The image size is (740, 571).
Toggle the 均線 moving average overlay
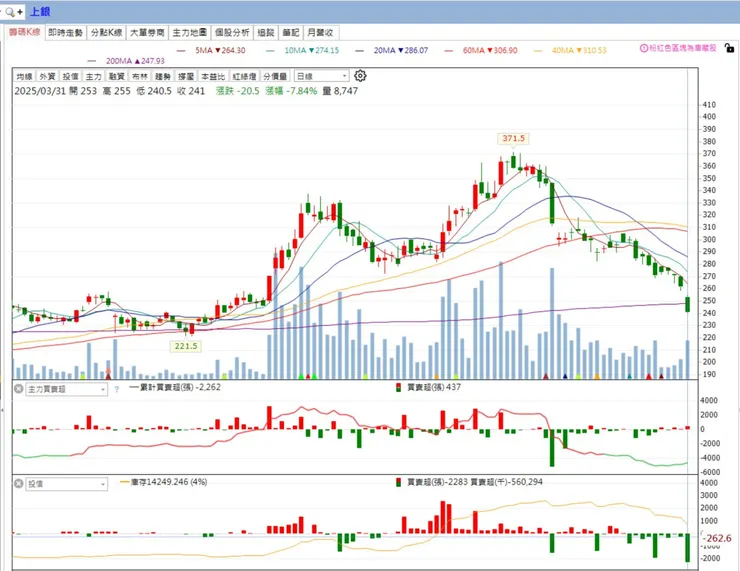click(x=24, y=76)
